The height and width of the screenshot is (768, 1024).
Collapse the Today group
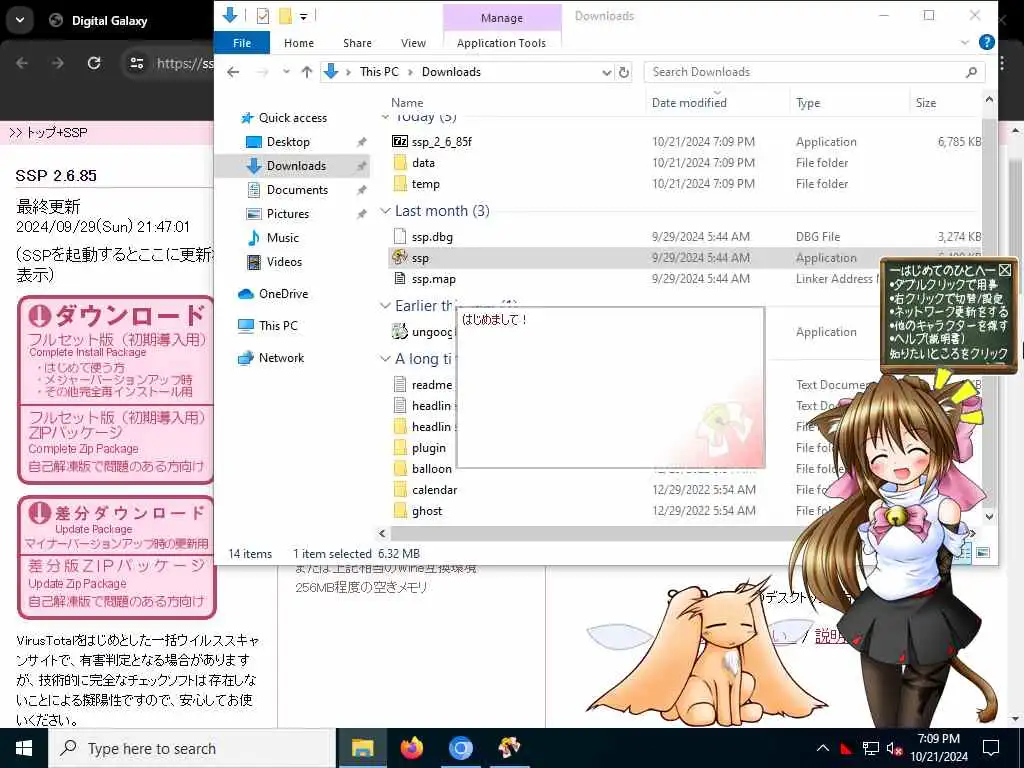point(385,117)
